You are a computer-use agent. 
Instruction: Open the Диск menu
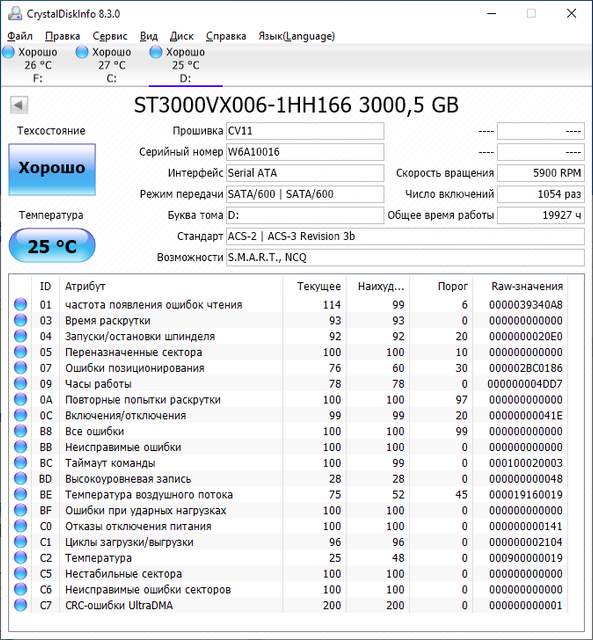click(181, 36)
